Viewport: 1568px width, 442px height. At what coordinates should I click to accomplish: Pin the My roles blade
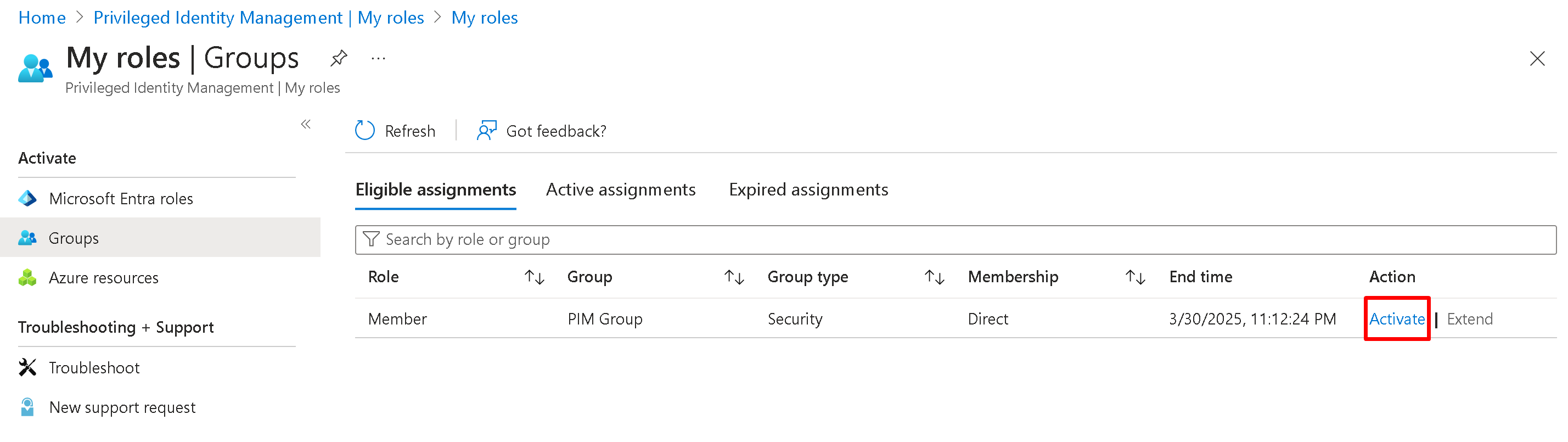(339, 58)
